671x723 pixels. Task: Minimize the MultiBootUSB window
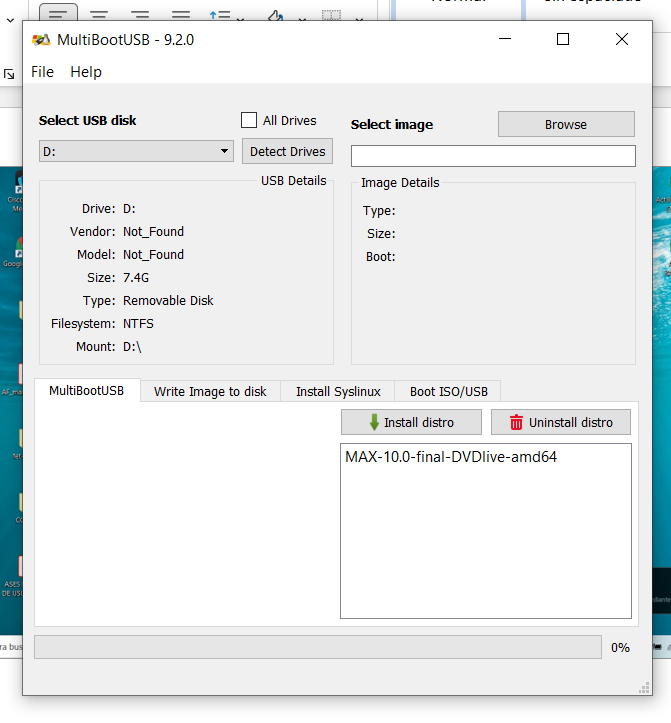pos(505,39)
